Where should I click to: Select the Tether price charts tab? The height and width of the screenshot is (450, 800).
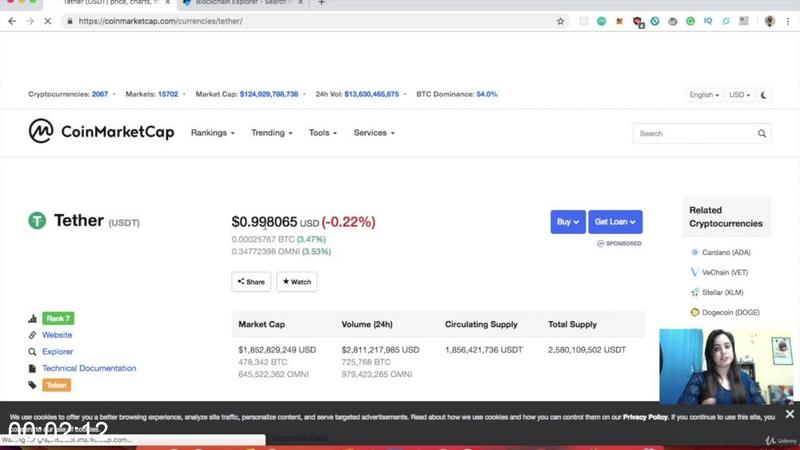pyautogui.click(x=110, y=3)
